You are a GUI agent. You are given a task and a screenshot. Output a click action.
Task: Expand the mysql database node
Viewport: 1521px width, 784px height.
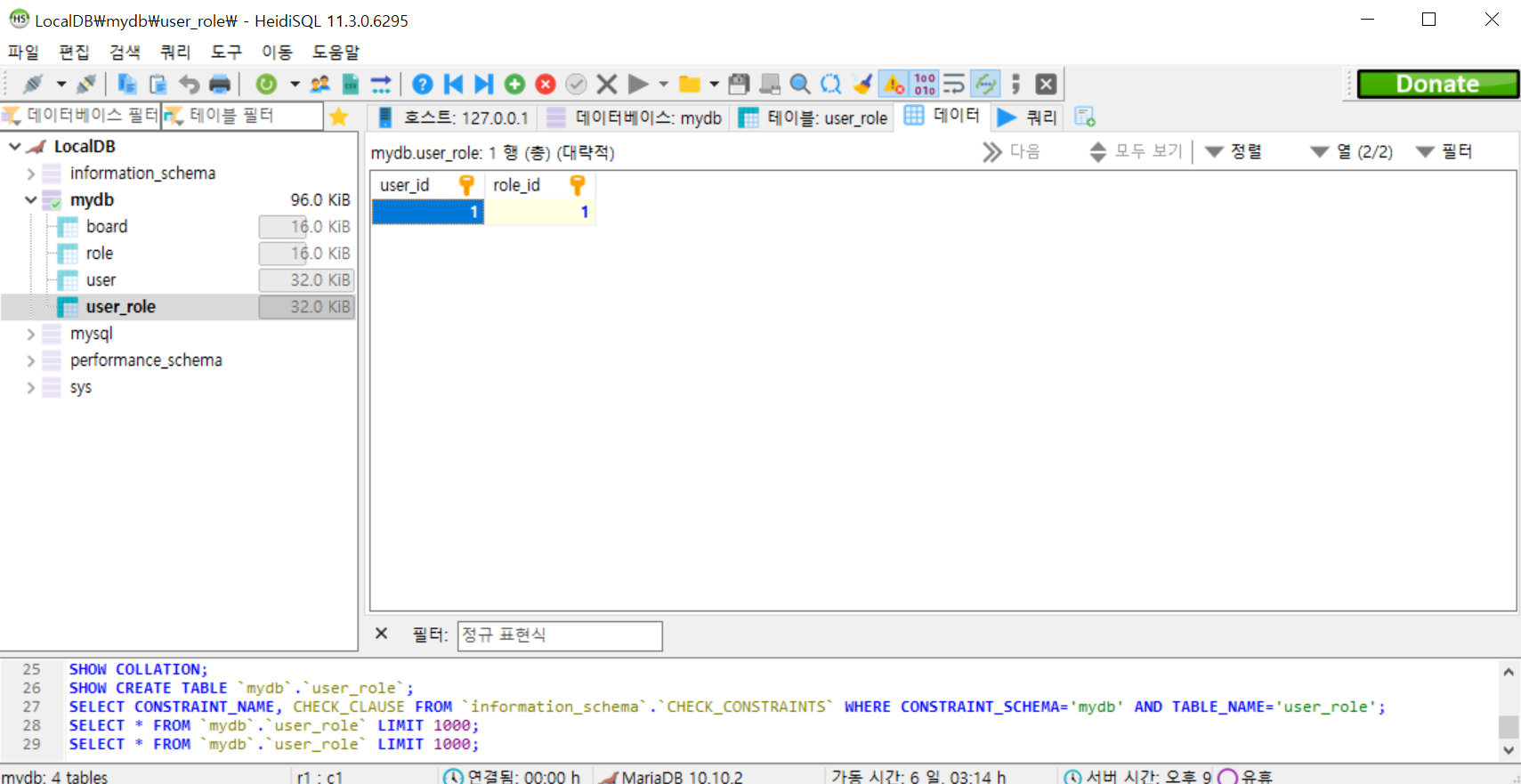[30, 334]
